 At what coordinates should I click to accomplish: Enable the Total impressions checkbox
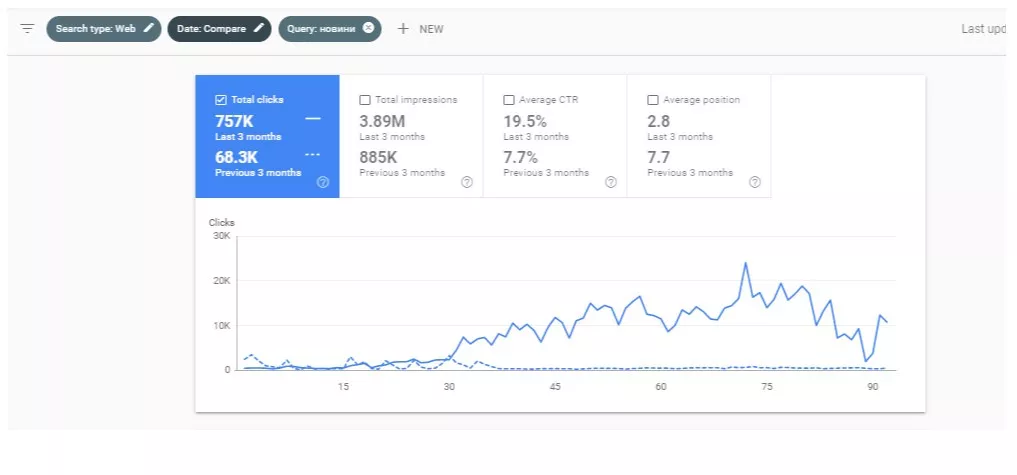coord(365,100)
